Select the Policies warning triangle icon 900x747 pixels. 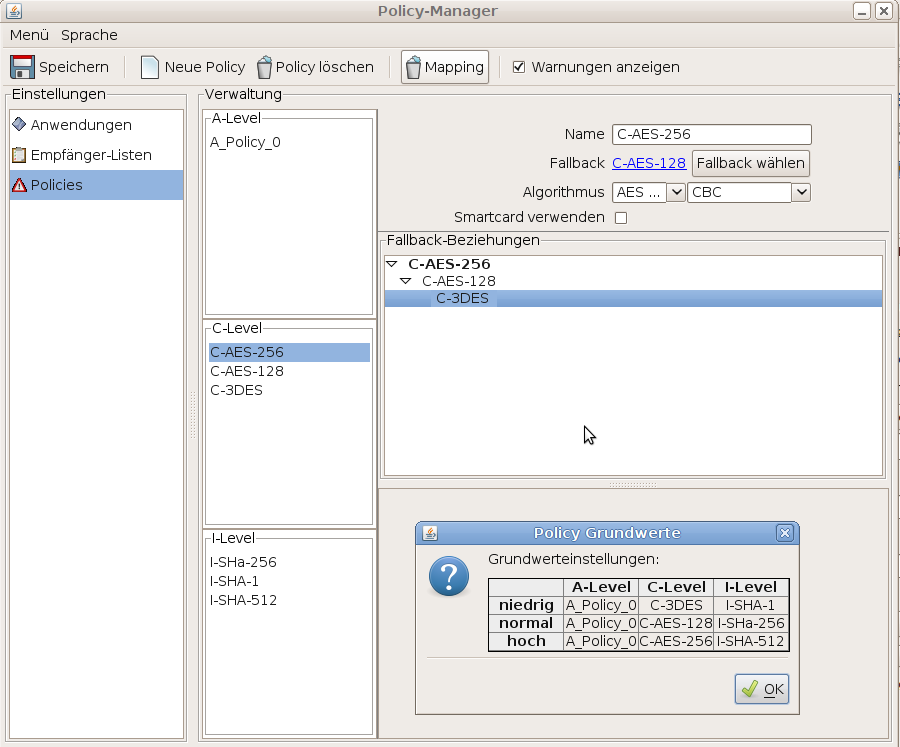click(x=19, y=185)
